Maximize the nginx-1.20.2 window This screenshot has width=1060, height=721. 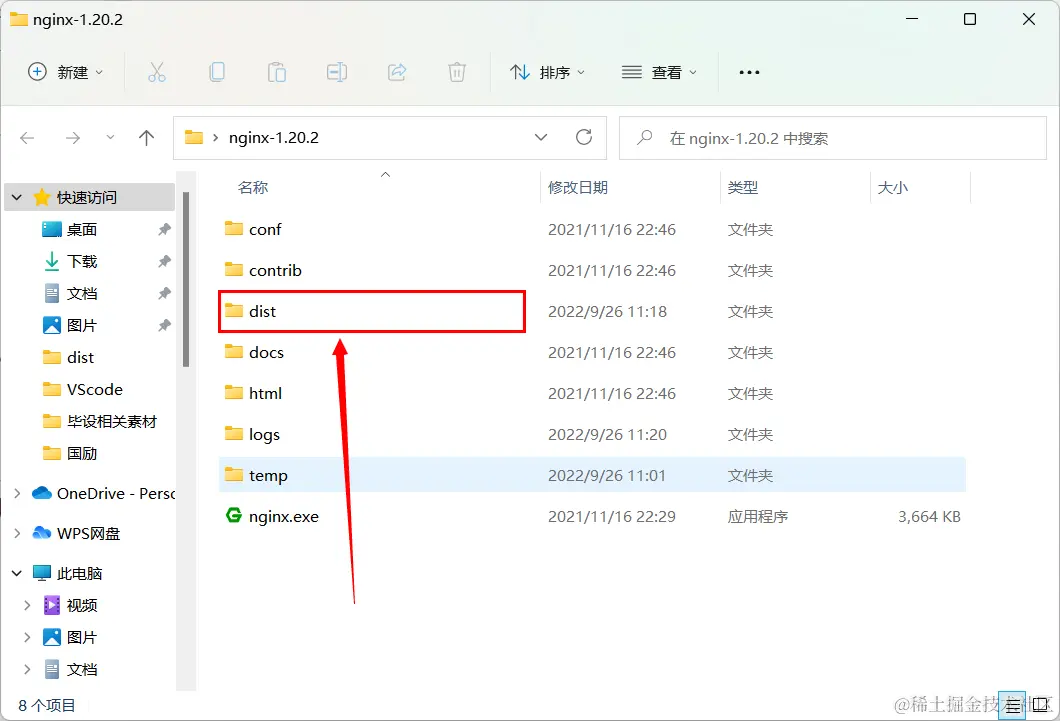tap(969, 19)
